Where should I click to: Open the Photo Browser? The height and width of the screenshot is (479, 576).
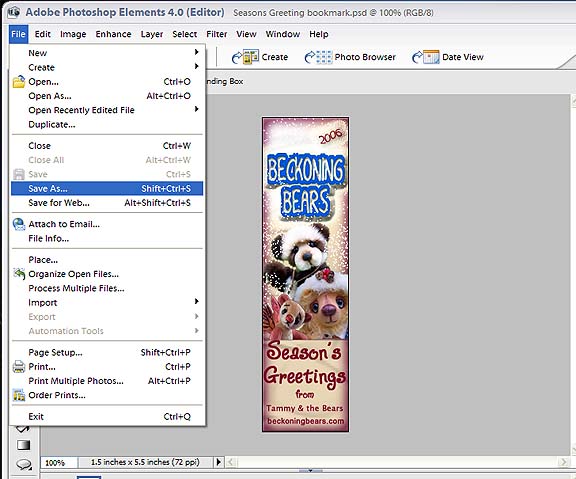(350, 57)
